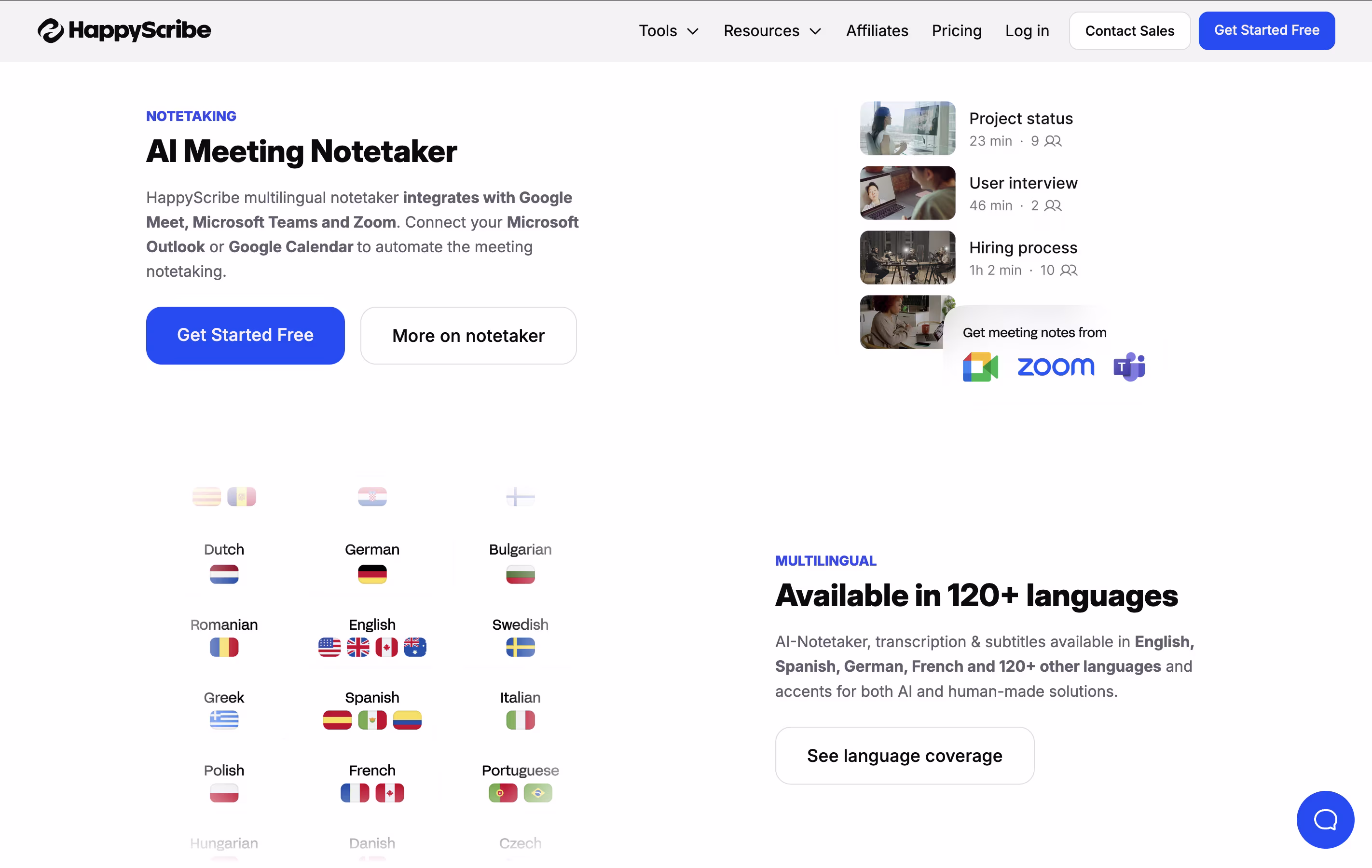Click the Contact Sales button
The width and height of the screenshot is (1372, 868).
[x=1129, y=31]
